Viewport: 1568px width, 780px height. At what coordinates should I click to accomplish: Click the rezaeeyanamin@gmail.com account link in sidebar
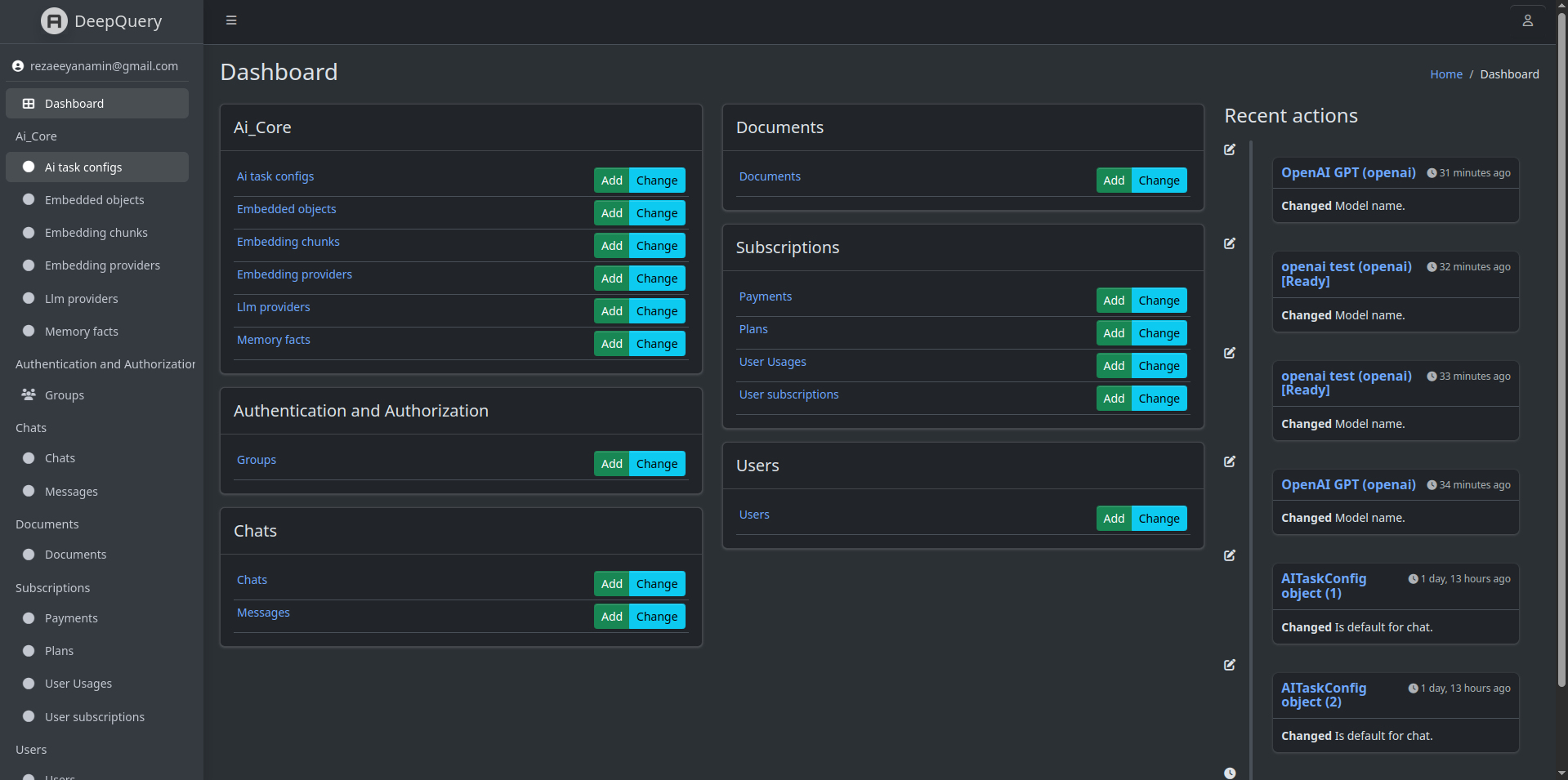104,66
